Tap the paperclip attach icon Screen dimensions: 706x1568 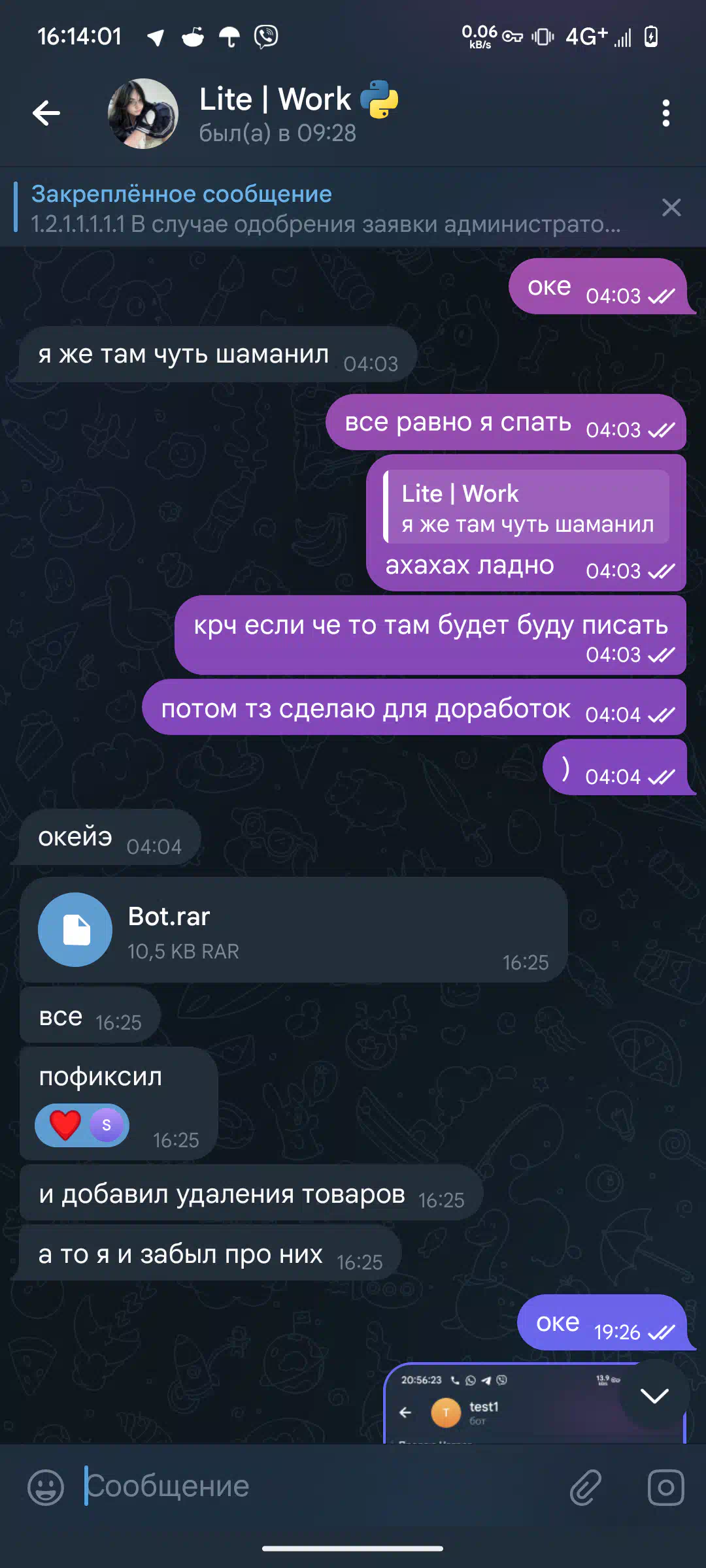tap(586, 1488)
